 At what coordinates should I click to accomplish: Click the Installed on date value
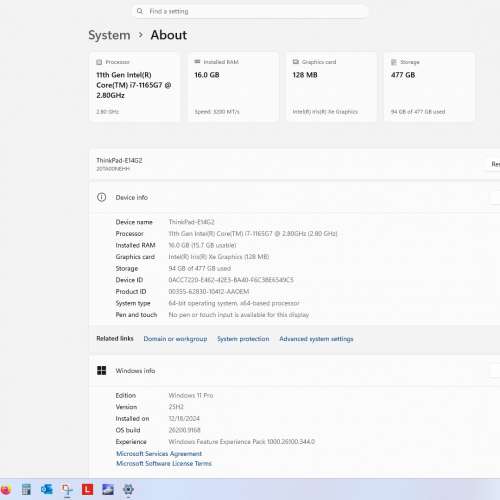pos(184,418)
